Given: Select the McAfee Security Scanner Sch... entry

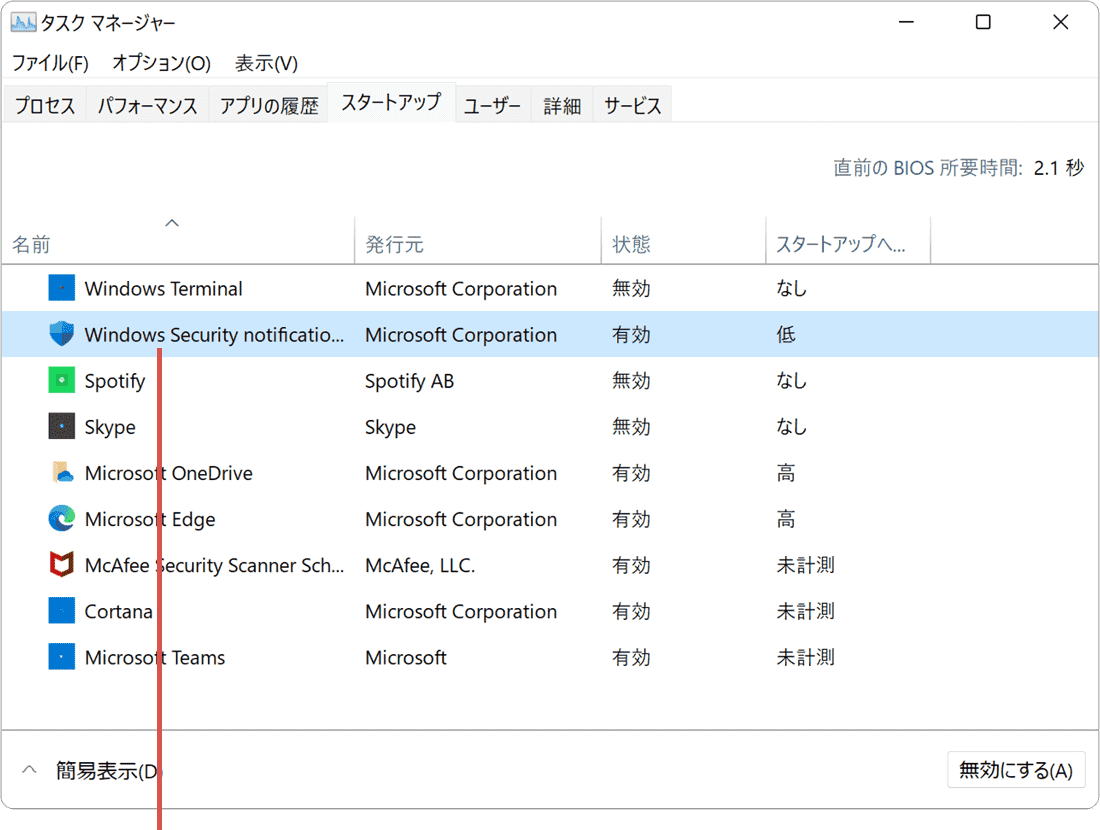Looking at the screenshot, I should click(x=215, y=565).
